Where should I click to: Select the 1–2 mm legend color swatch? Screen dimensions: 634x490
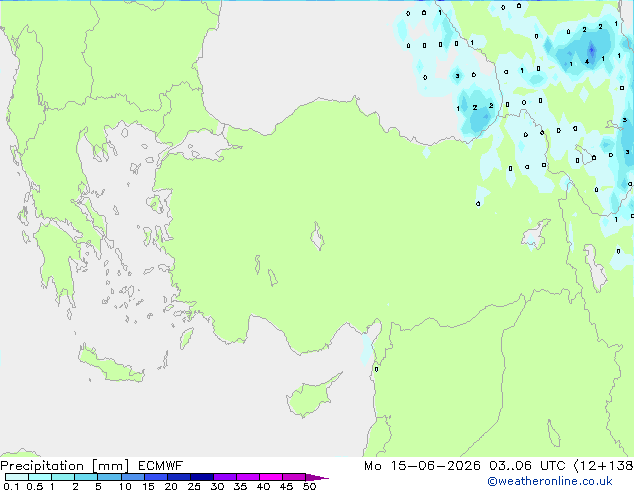click(63, 477)
